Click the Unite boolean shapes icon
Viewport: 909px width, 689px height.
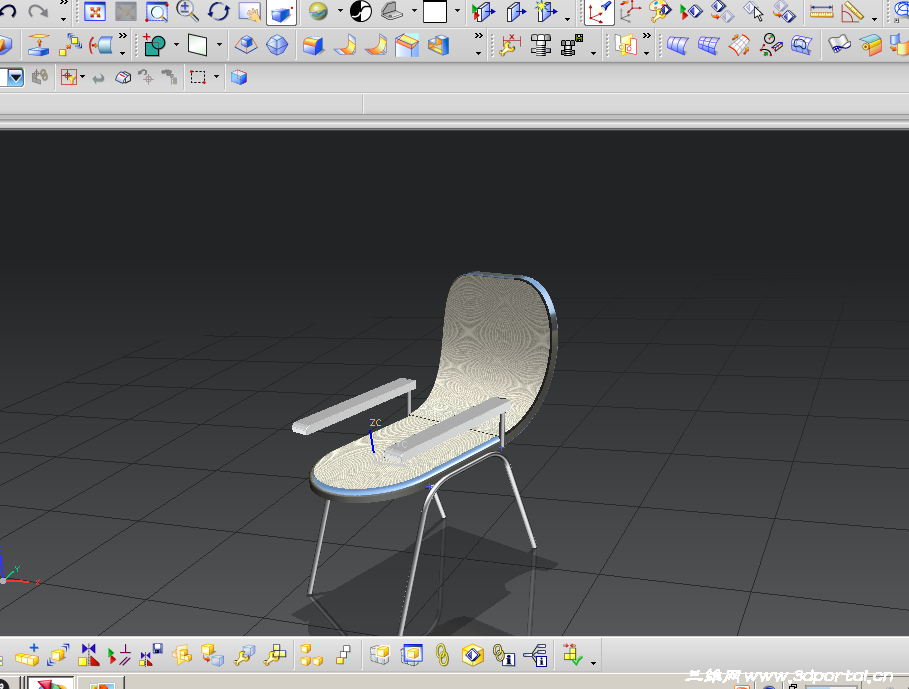(154, 45)
